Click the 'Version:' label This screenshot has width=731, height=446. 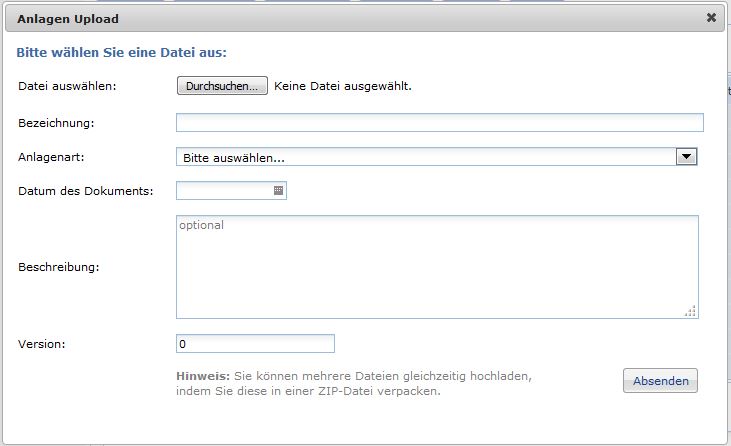[x=41, y=344]
